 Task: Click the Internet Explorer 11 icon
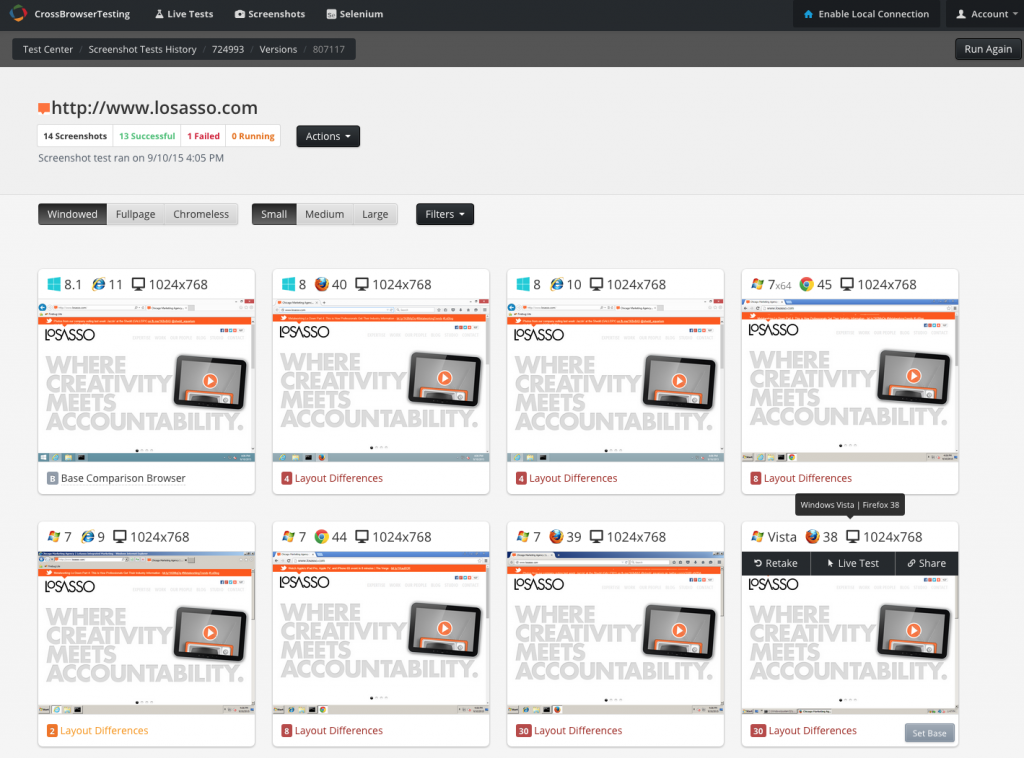pos(99,284)
